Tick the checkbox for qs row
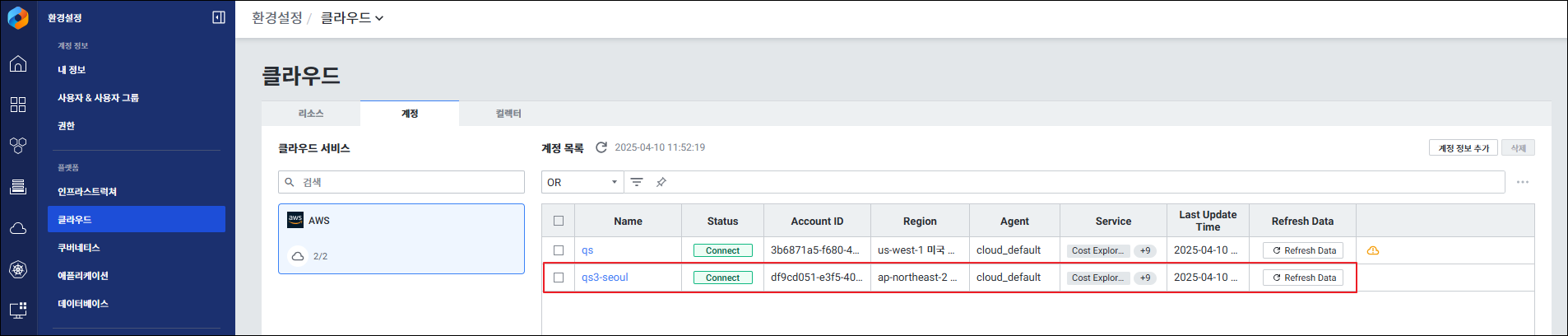 click(x=559, y=250)
